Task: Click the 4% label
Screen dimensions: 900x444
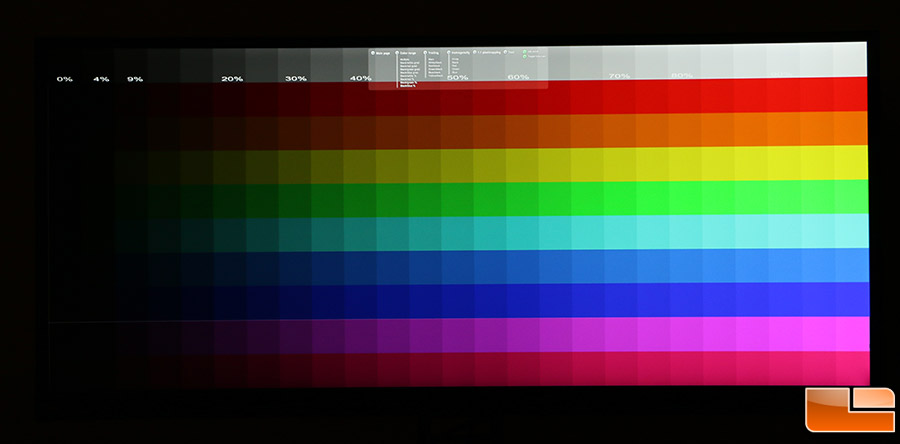Action: (x=101, y=79)
